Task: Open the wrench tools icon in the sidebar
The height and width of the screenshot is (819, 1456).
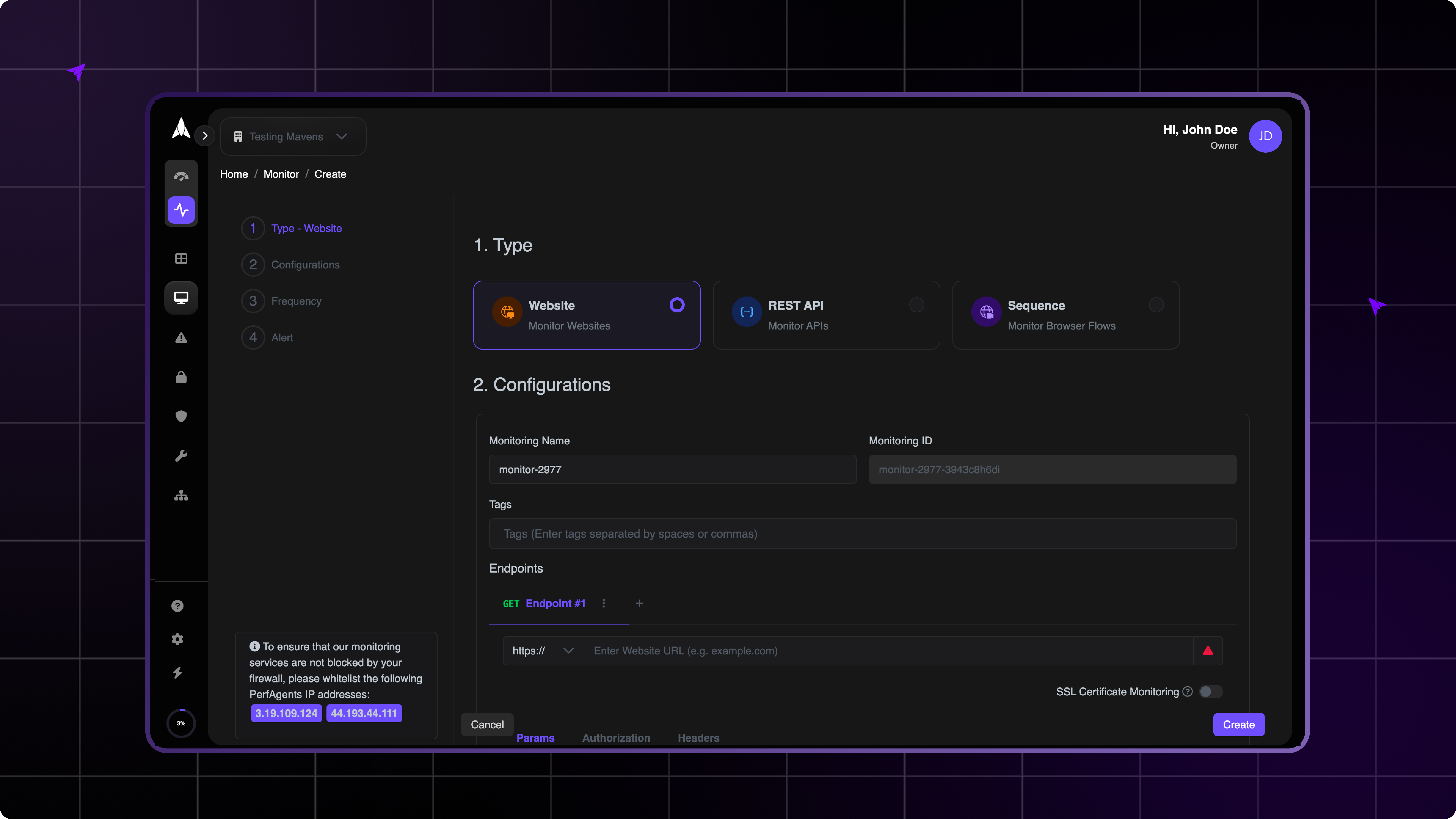Action: [181, 456]
